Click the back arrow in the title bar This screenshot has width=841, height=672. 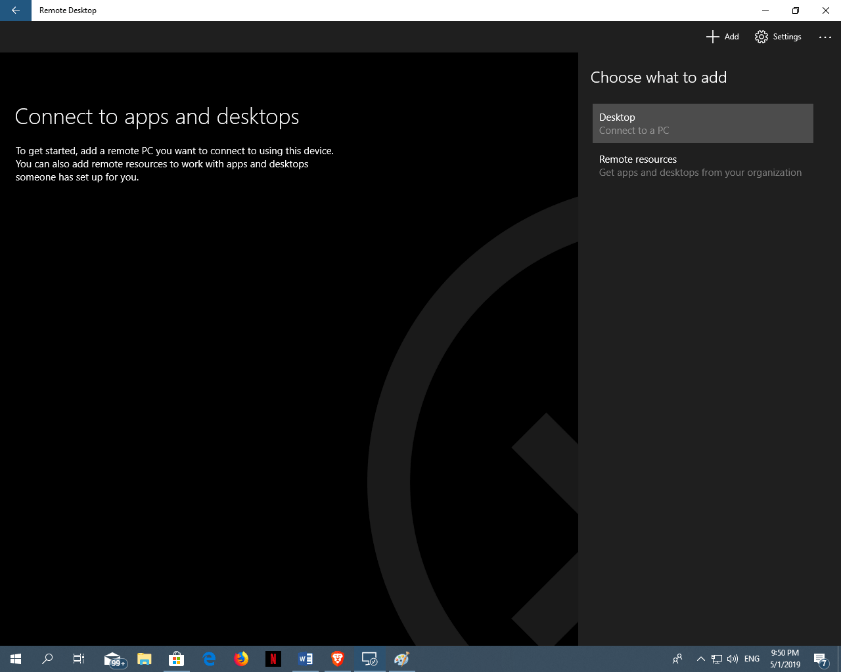pos(16,10)
